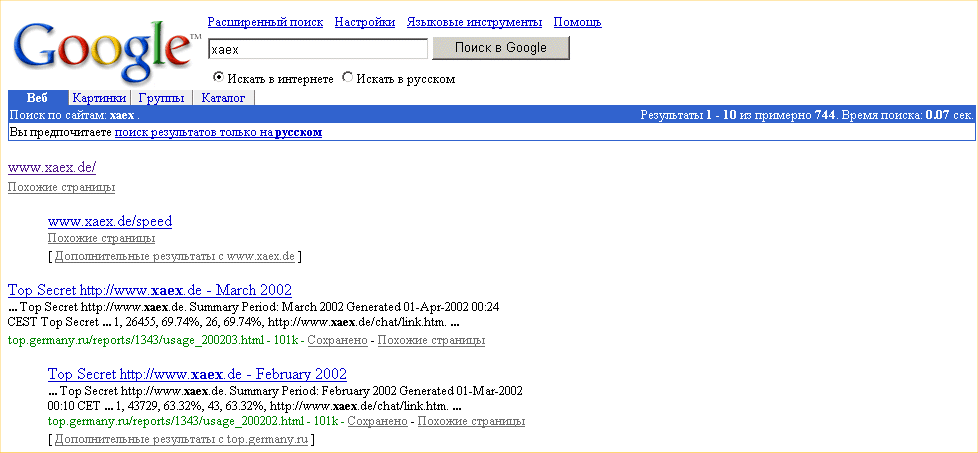The image size is (978, 453).
Task: Click the March 2002 result snippet text
Action: click(253, 315)
